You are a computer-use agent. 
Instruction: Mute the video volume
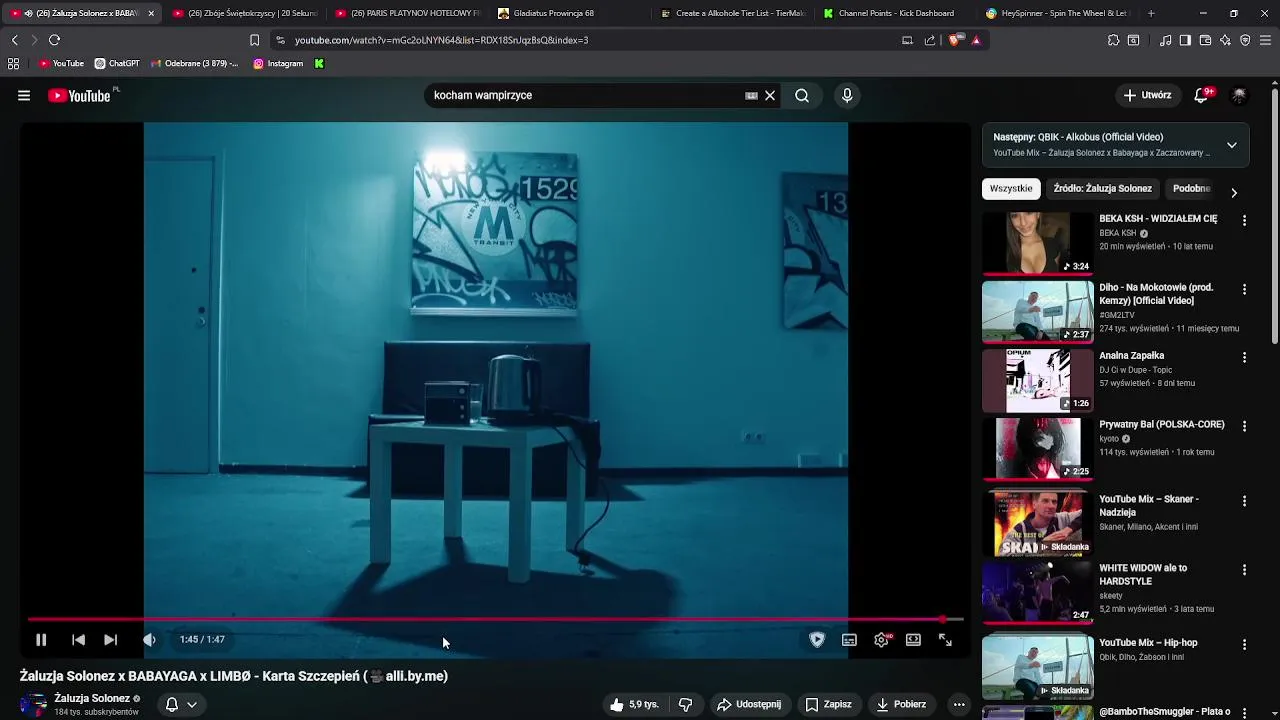(x=149, y=640)
